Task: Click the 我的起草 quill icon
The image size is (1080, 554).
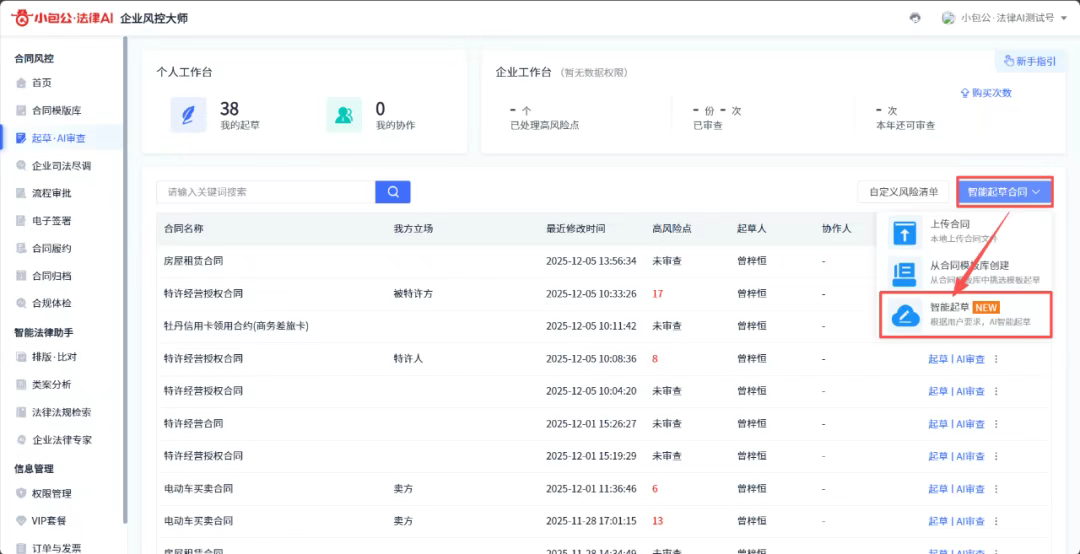Action: [x=188, y=115]
